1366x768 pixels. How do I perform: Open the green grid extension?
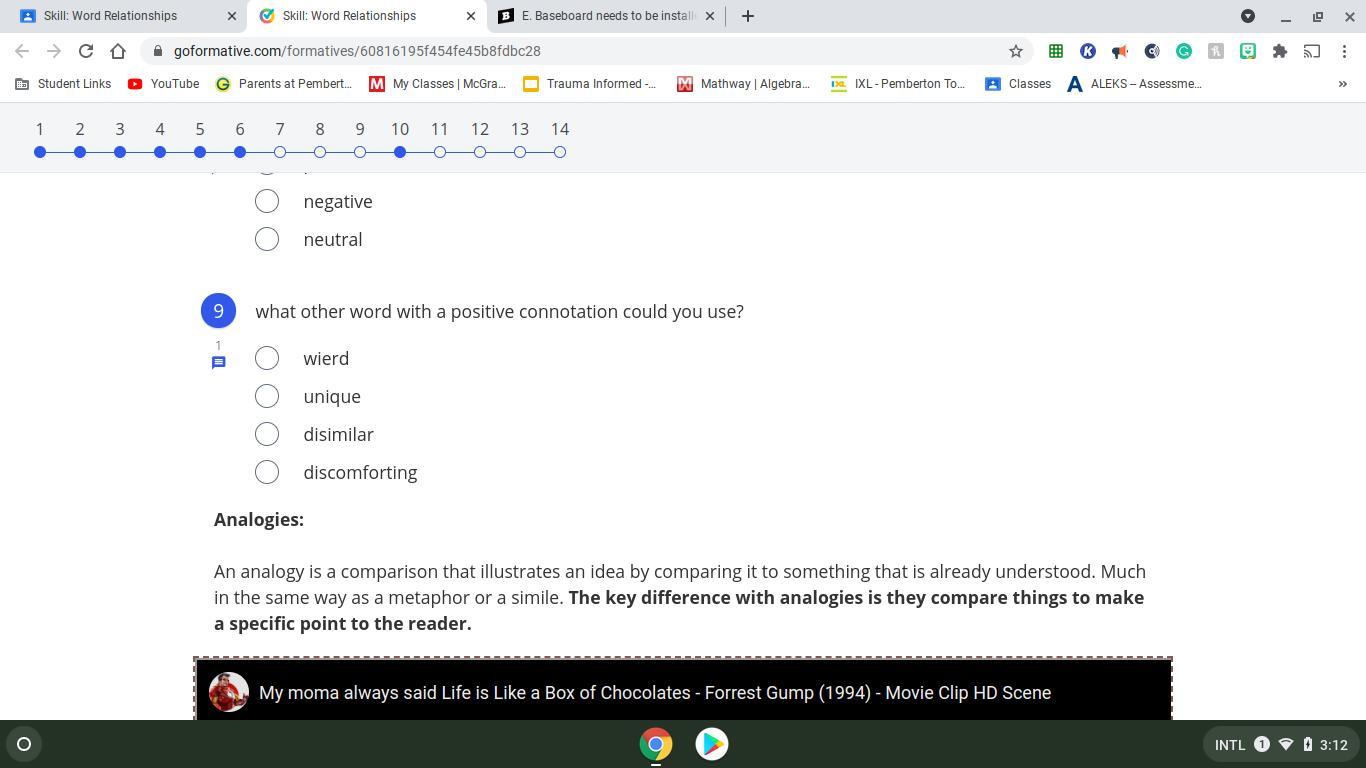click(x=1056, y=51)
